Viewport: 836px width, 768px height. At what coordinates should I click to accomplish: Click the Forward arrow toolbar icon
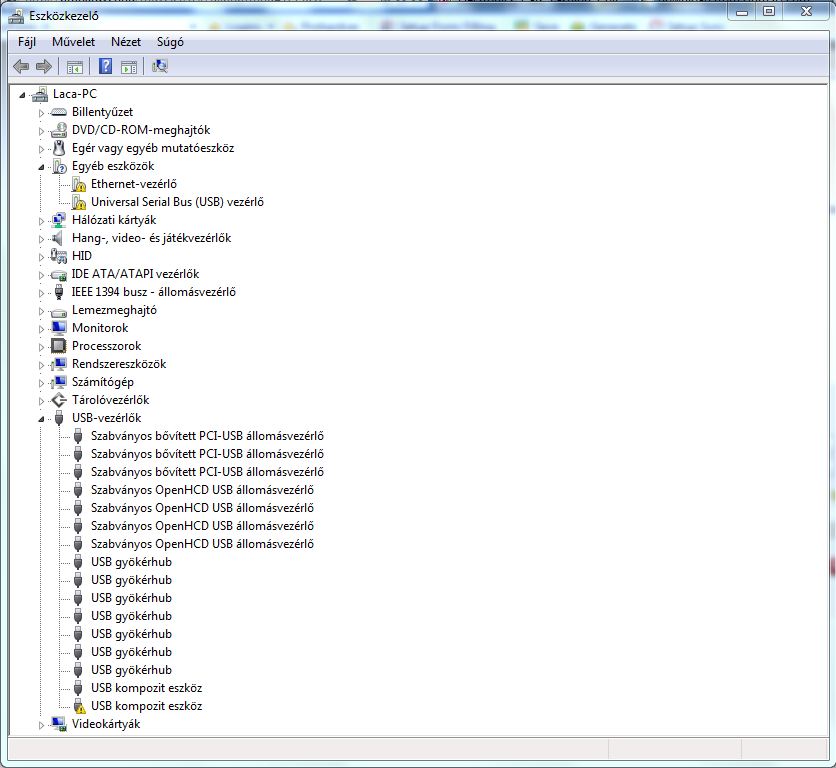coord(44,66)
